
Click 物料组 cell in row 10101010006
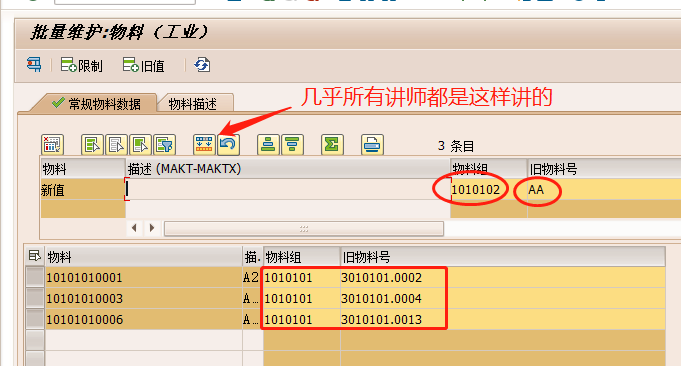tap(301, 319)
